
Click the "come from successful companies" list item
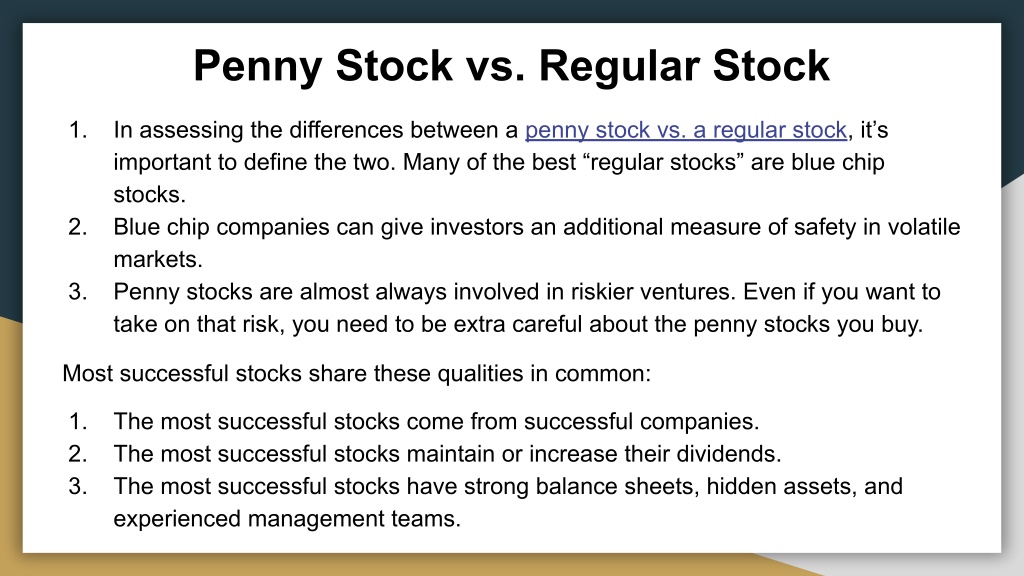436,421
